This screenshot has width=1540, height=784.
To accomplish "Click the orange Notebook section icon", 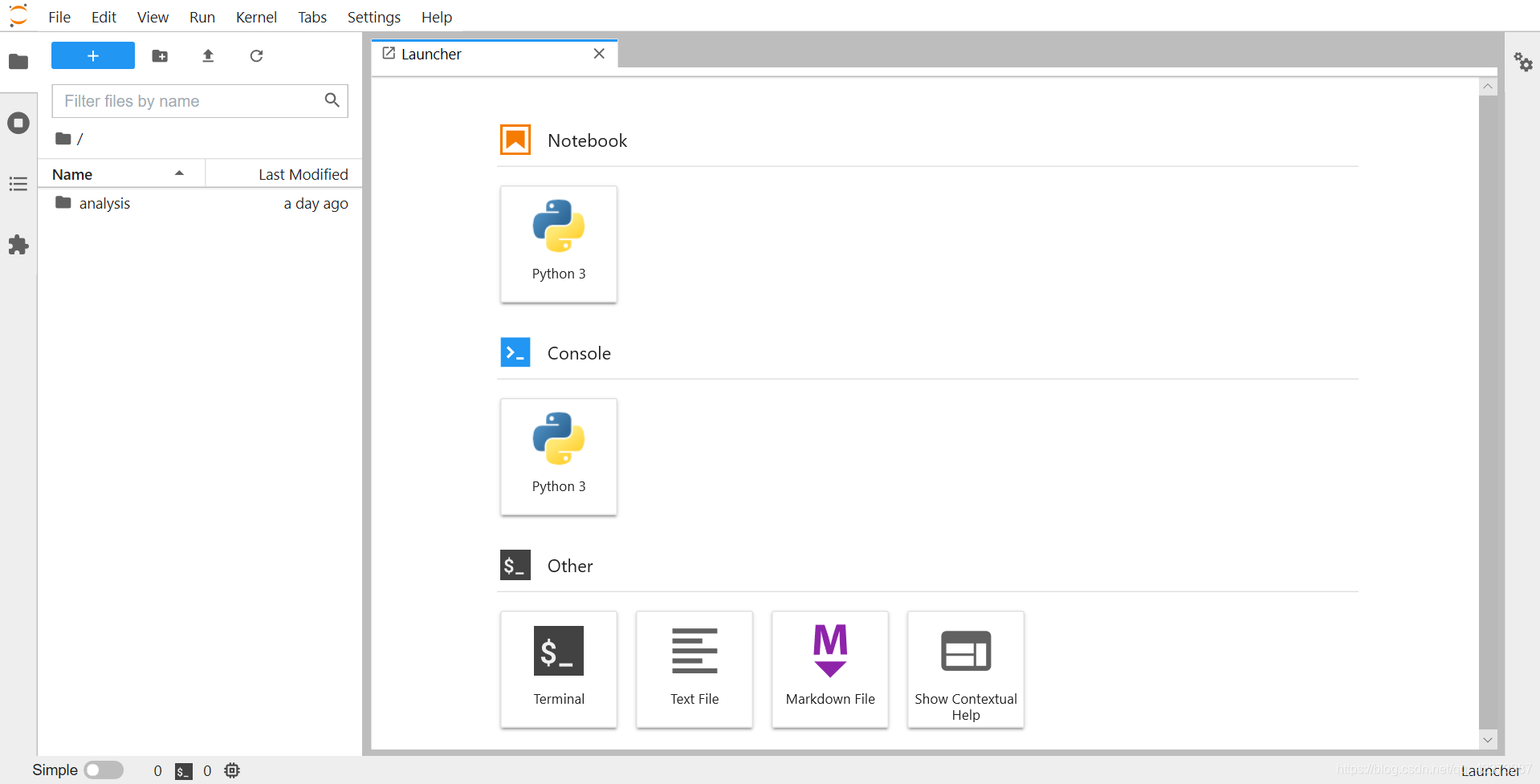I will pos(515,140).
